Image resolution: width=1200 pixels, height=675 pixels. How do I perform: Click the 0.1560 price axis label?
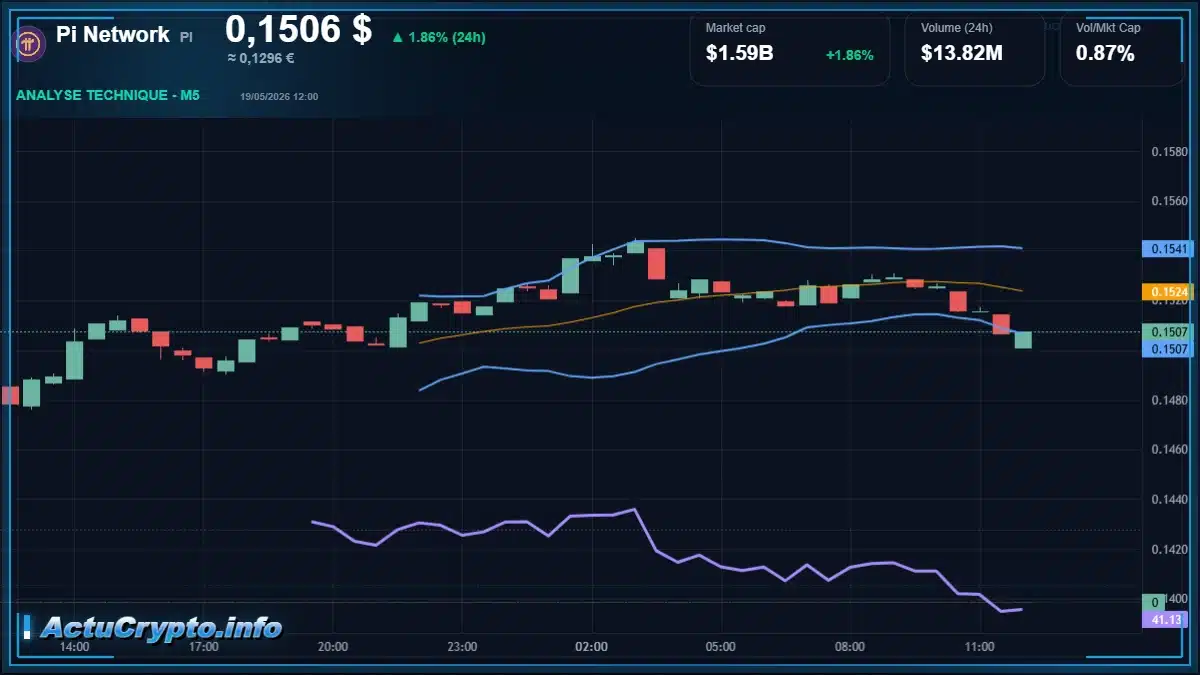(1168, 202)
